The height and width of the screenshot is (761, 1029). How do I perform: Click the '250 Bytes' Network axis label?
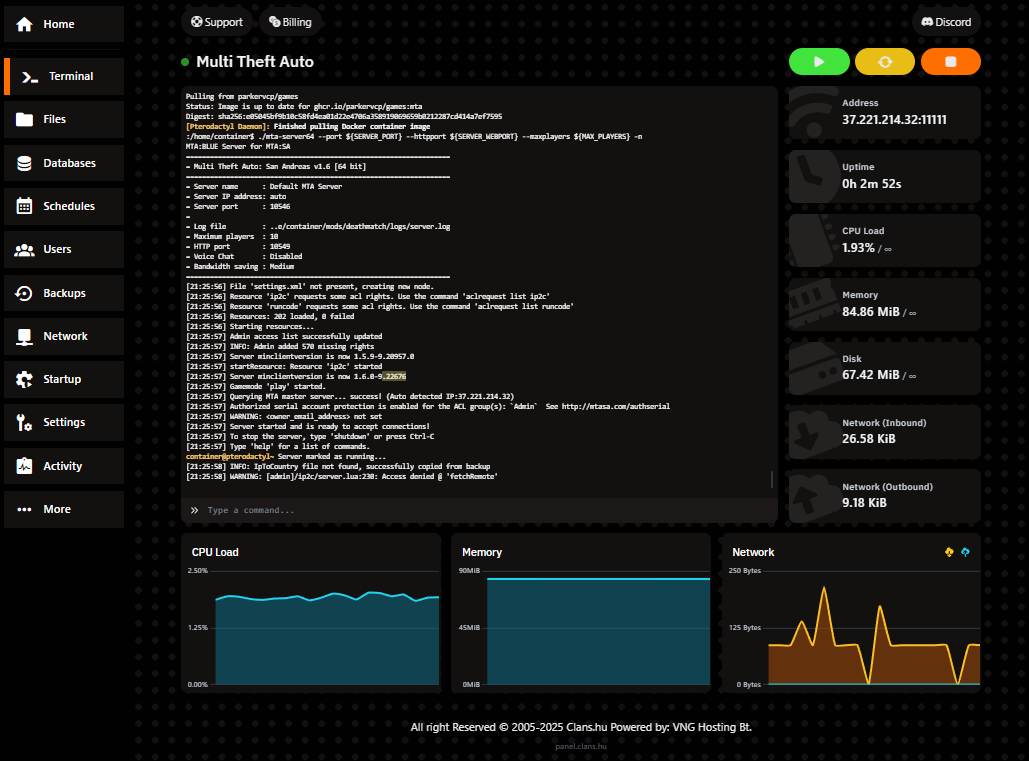(745, 571)
